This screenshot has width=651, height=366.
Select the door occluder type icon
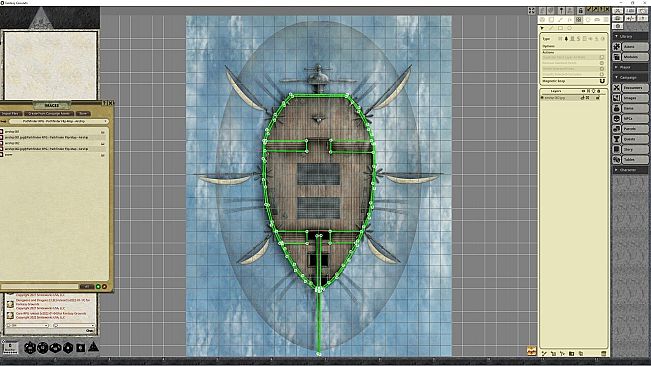point(572,39)
